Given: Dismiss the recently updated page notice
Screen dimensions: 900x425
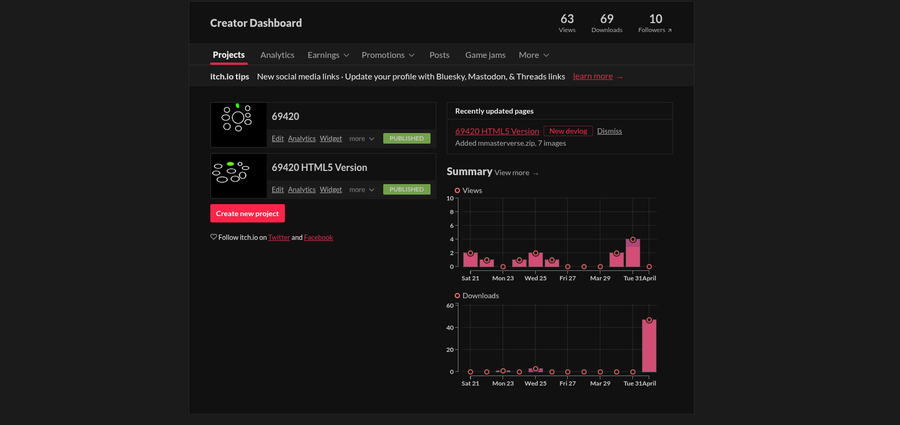Looking at the screenshot, I should 610,131.
